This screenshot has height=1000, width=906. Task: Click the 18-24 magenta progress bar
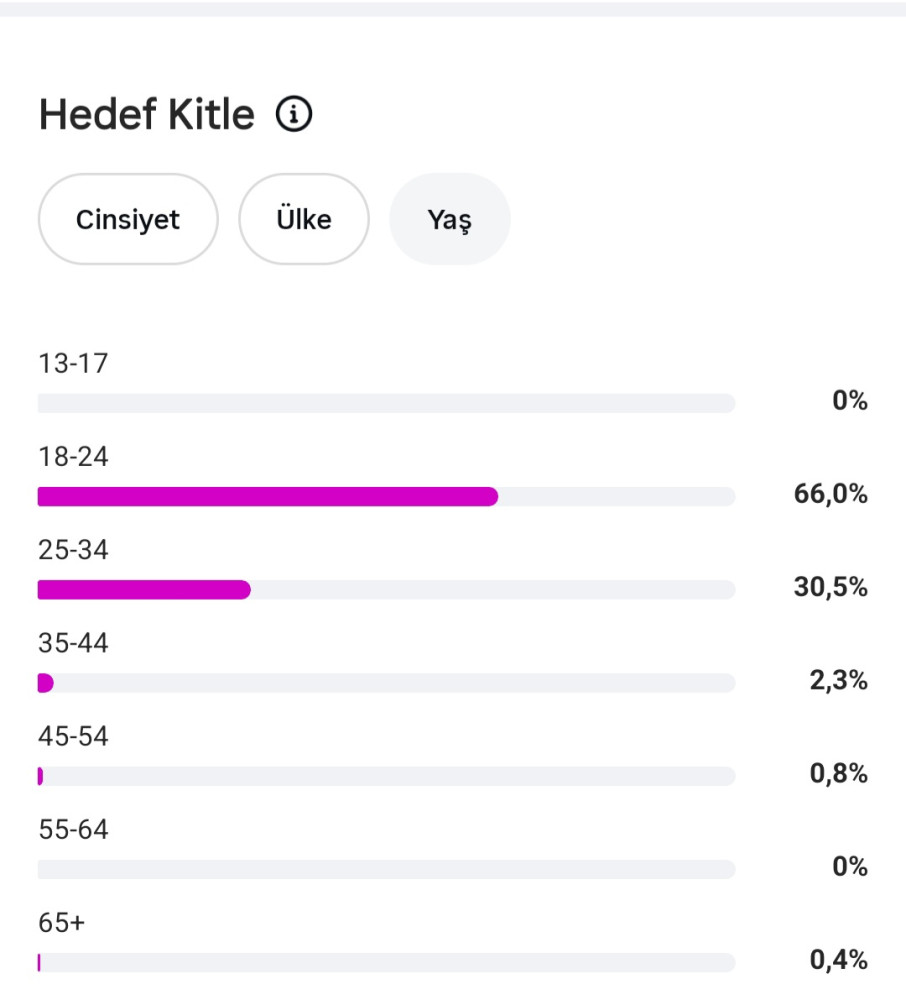click(x=268, y=496)
